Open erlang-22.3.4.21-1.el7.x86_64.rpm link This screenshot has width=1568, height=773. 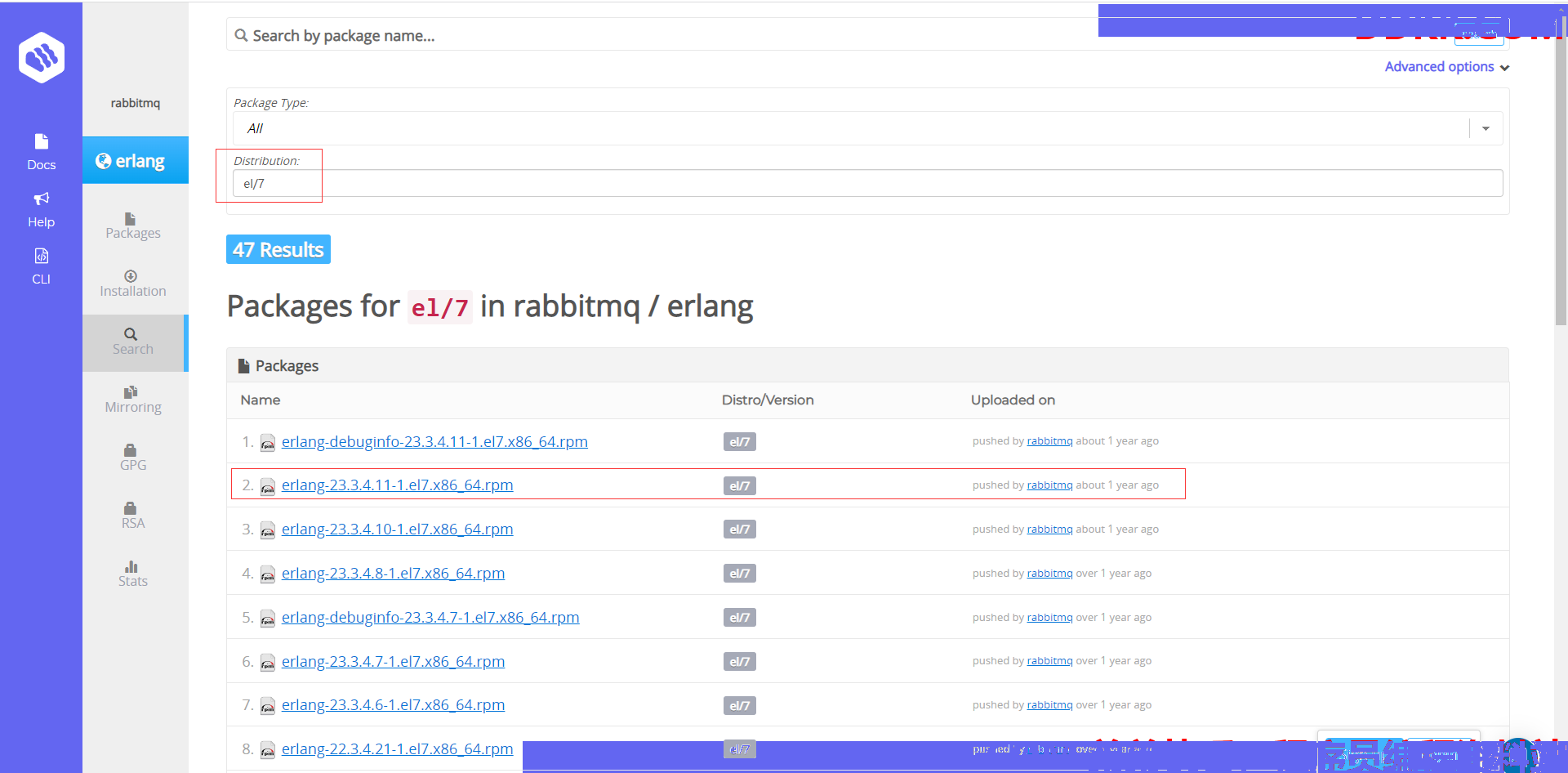[398, 748]
